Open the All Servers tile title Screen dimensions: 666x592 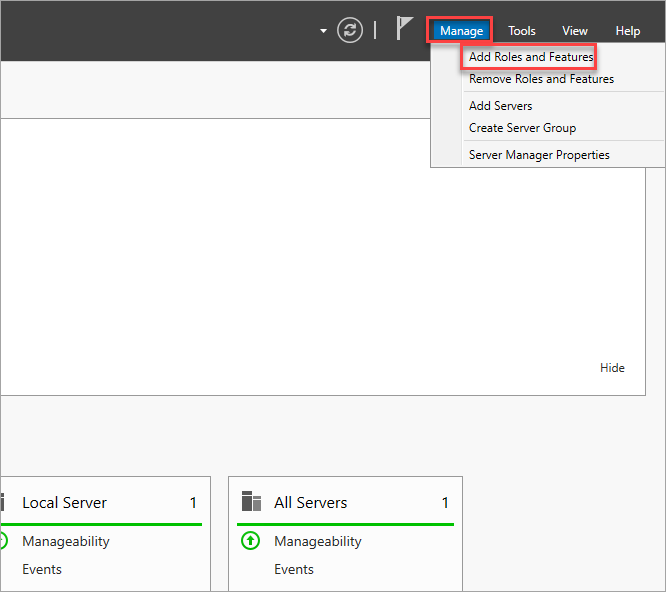310,502
